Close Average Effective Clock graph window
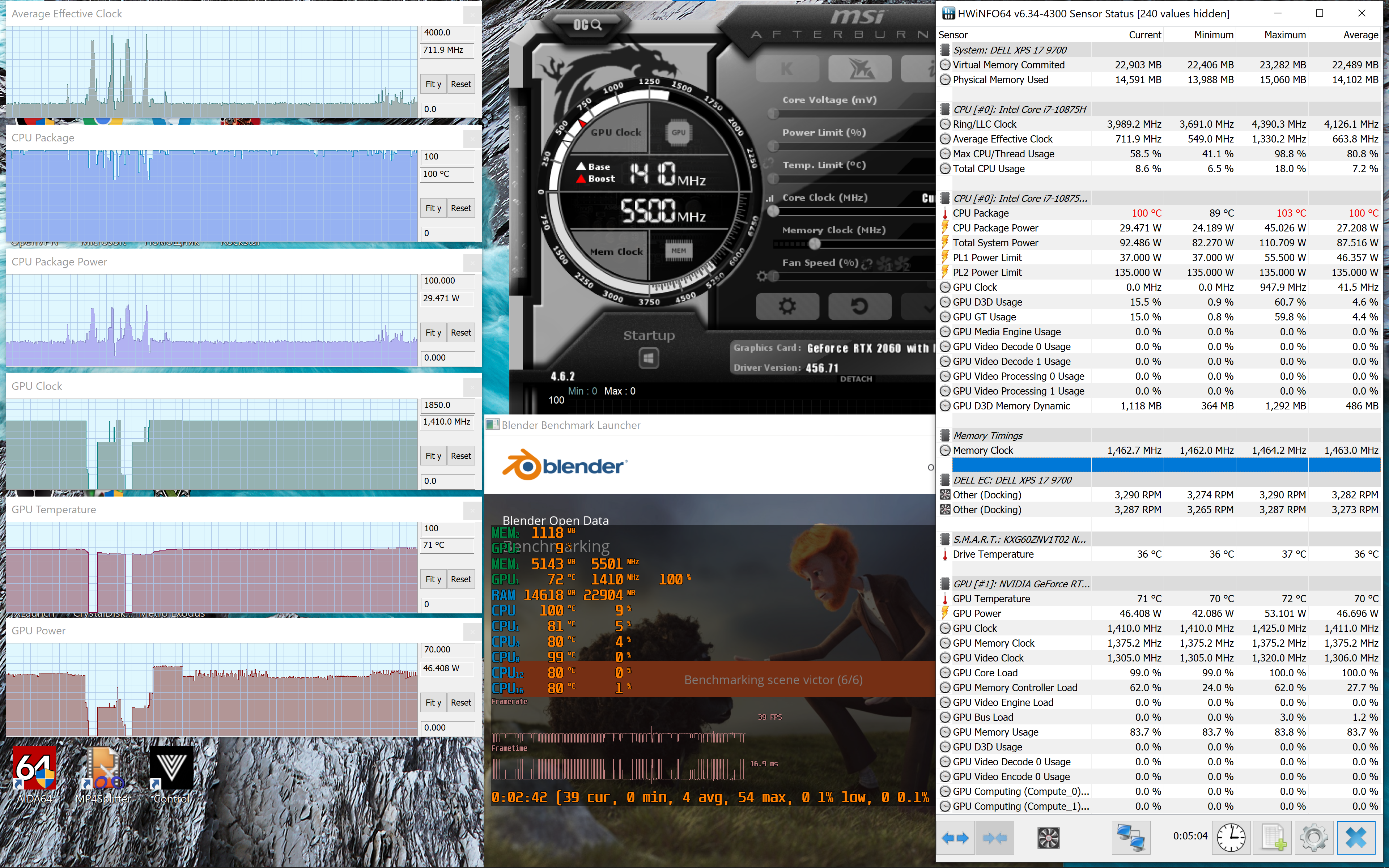The height and width of the screenshot is (868, 1389). pos(472,14)
